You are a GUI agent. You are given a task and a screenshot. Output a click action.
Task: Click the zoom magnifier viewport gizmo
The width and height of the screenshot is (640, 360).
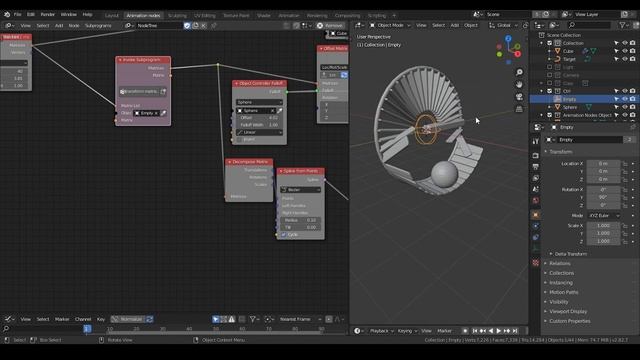[519, 72]
